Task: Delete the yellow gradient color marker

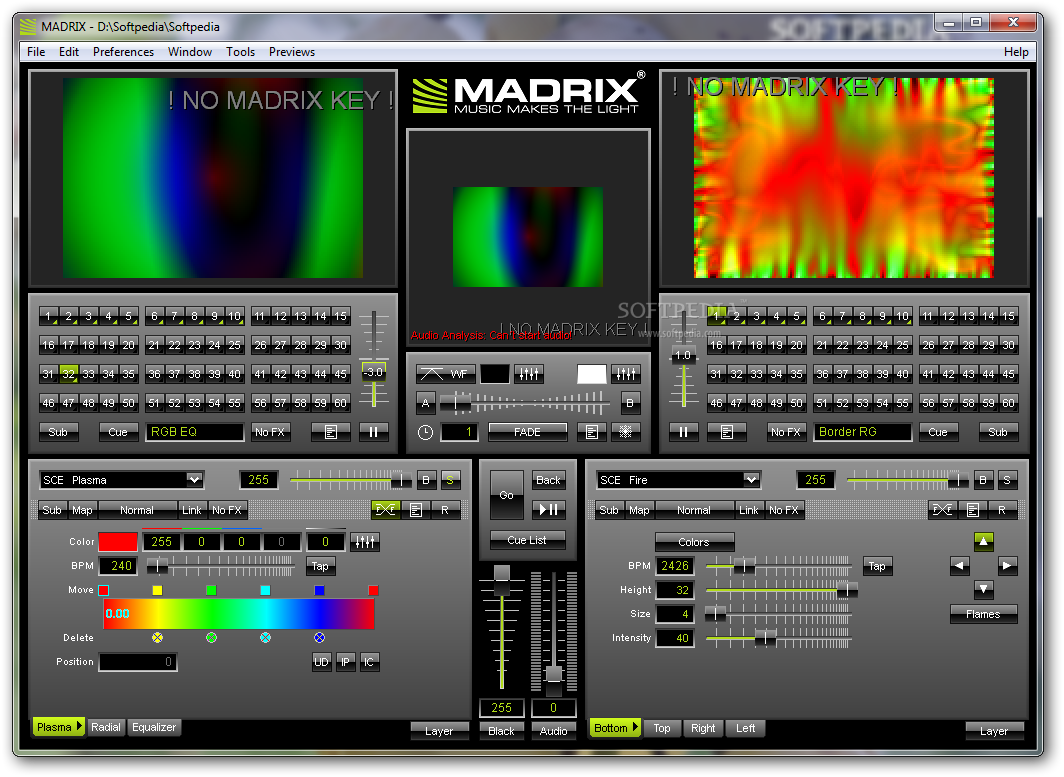Action: pyautogui.click(x=157, y=637)
